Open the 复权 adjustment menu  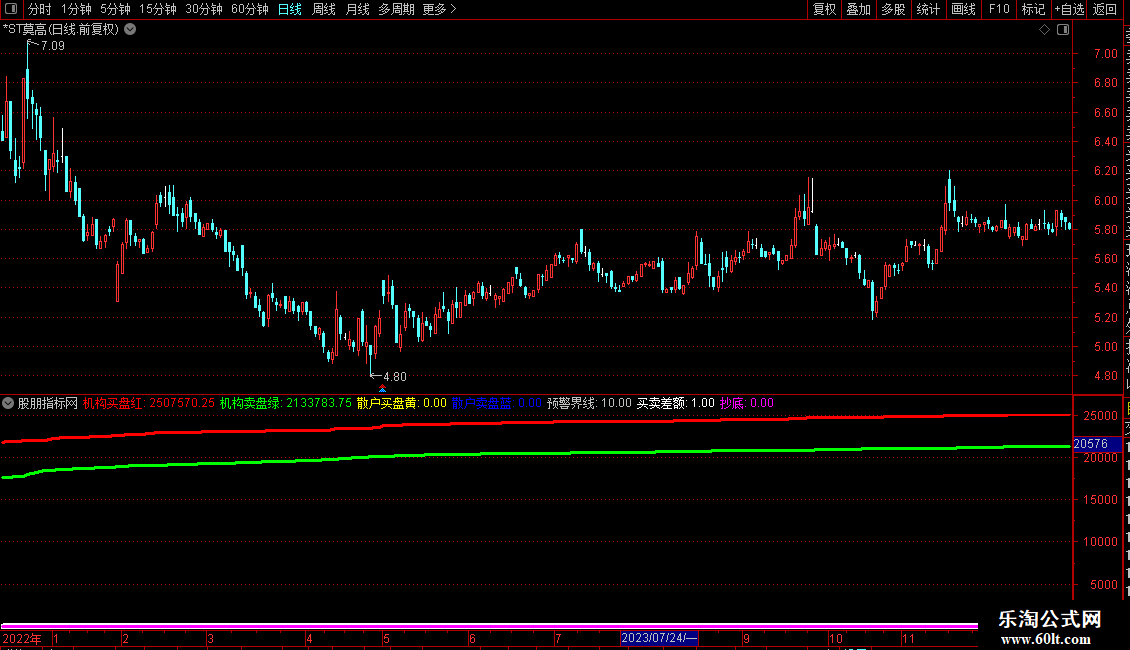(824, 9)
